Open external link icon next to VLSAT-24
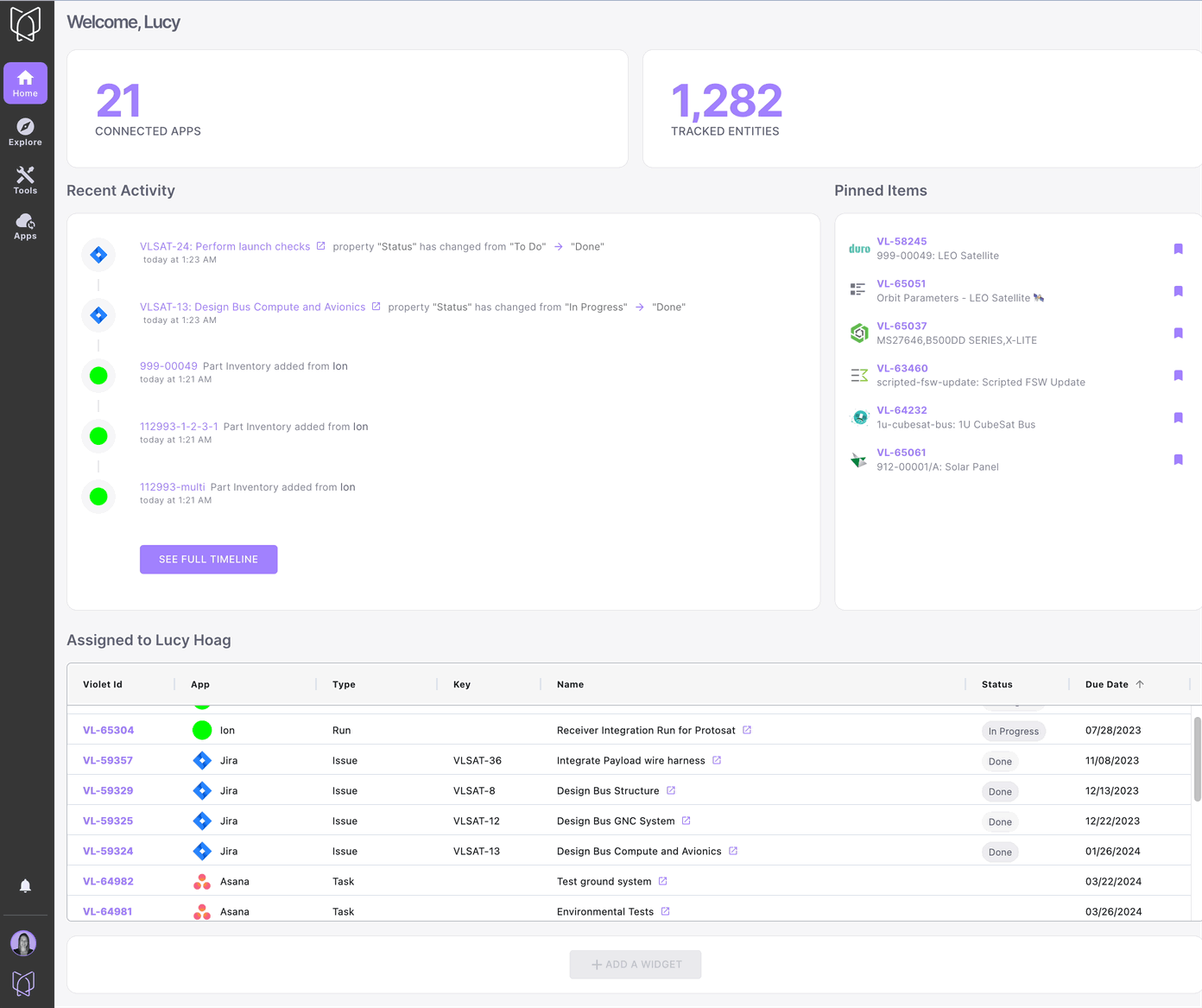The height and width of the screenshot is (1008, 1202). tap(321, 246)
